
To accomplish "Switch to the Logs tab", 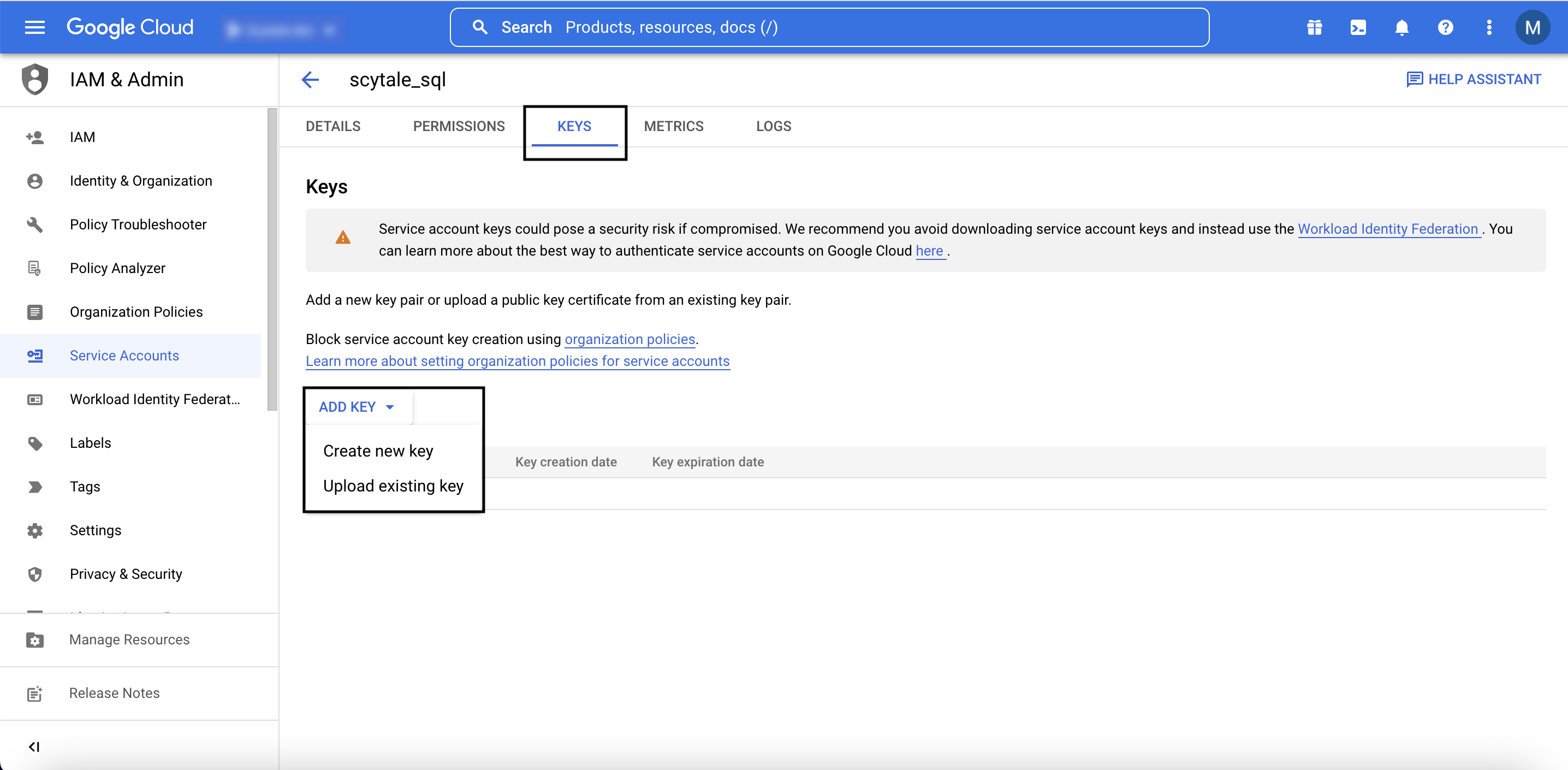I will point(774,126).
